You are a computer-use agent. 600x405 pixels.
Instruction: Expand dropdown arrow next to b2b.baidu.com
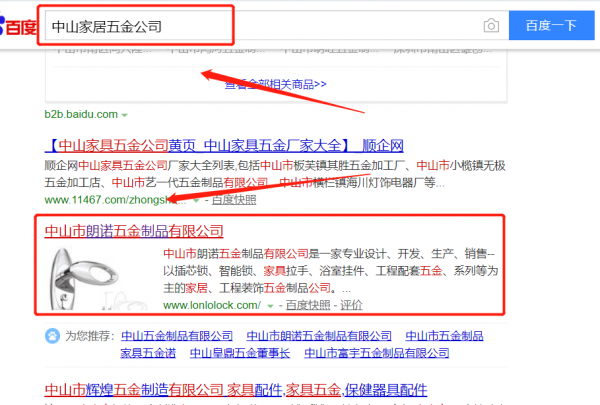(124, 114)
